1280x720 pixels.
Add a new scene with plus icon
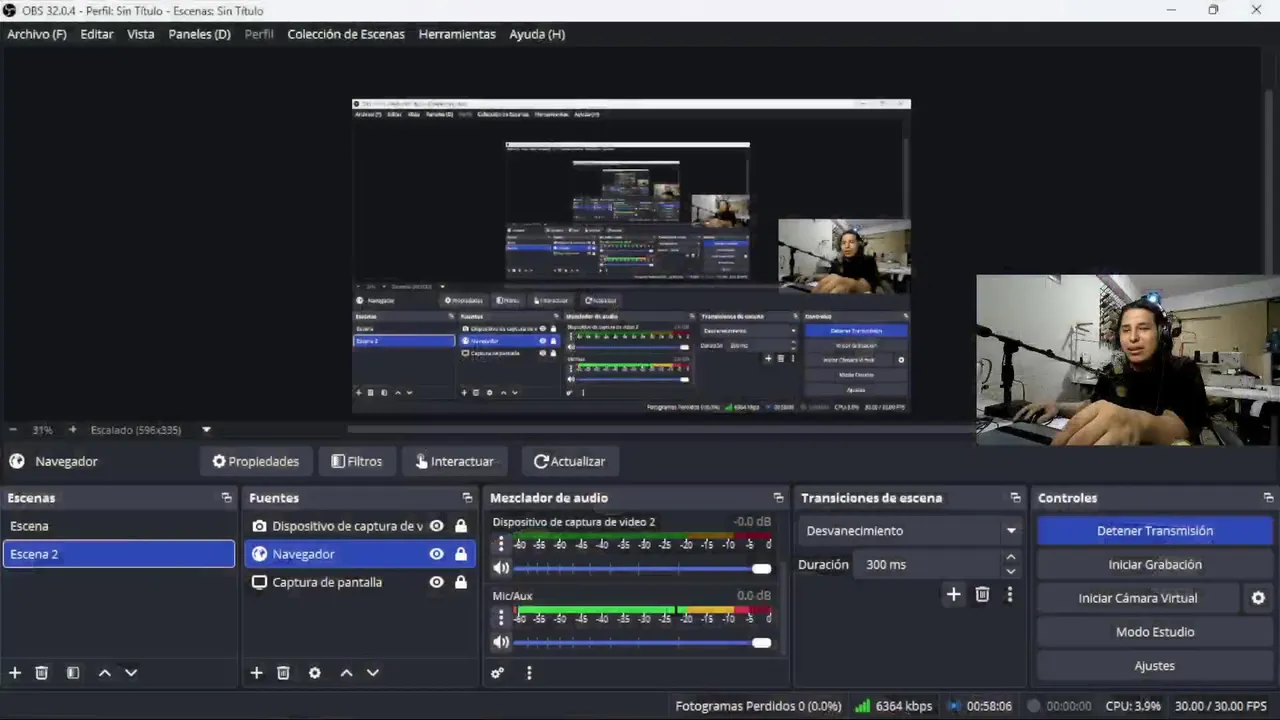click(x=15, y=673)
